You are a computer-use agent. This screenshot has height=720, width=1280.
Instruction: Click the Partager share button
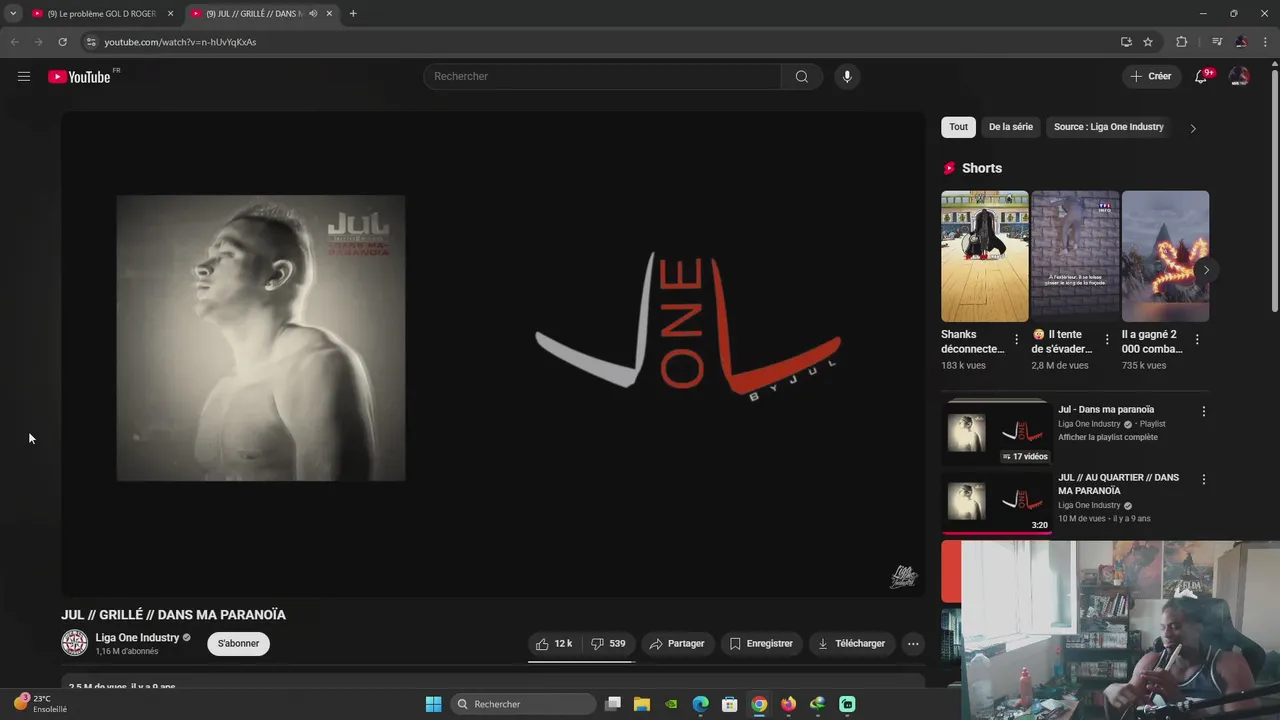(x=677, y=644)
